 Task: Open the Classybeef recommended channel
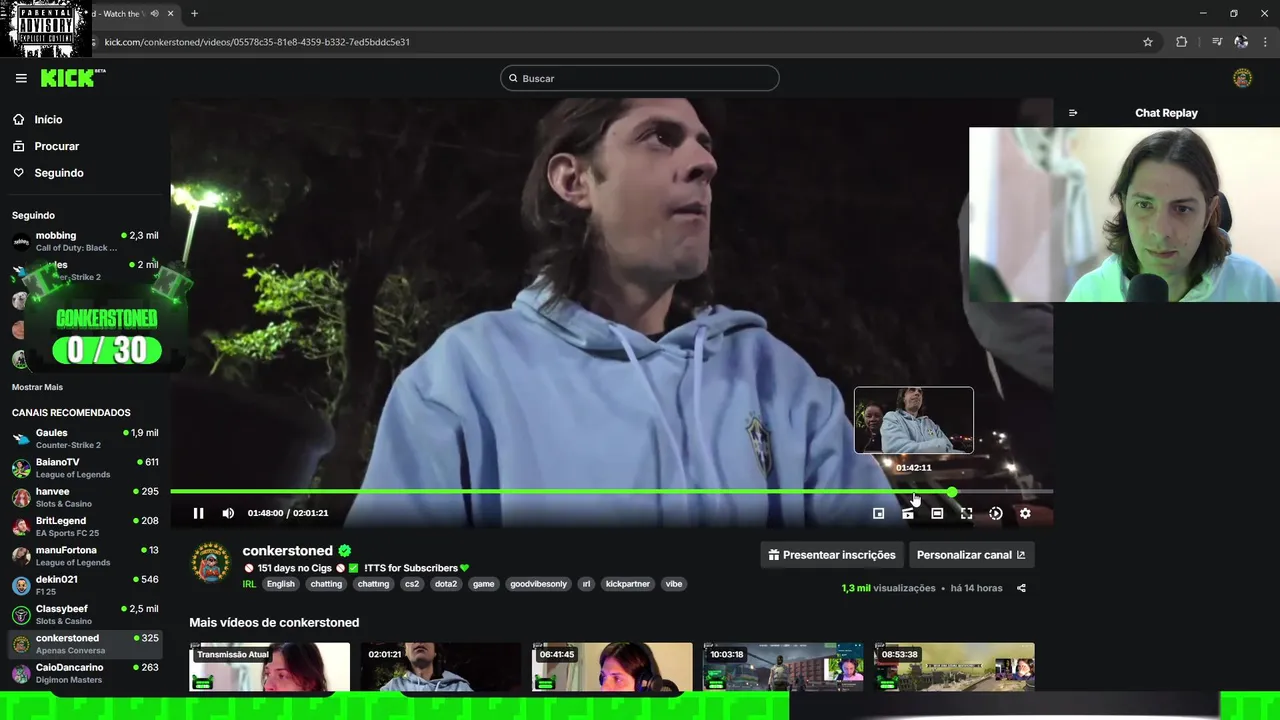[85, 614]
